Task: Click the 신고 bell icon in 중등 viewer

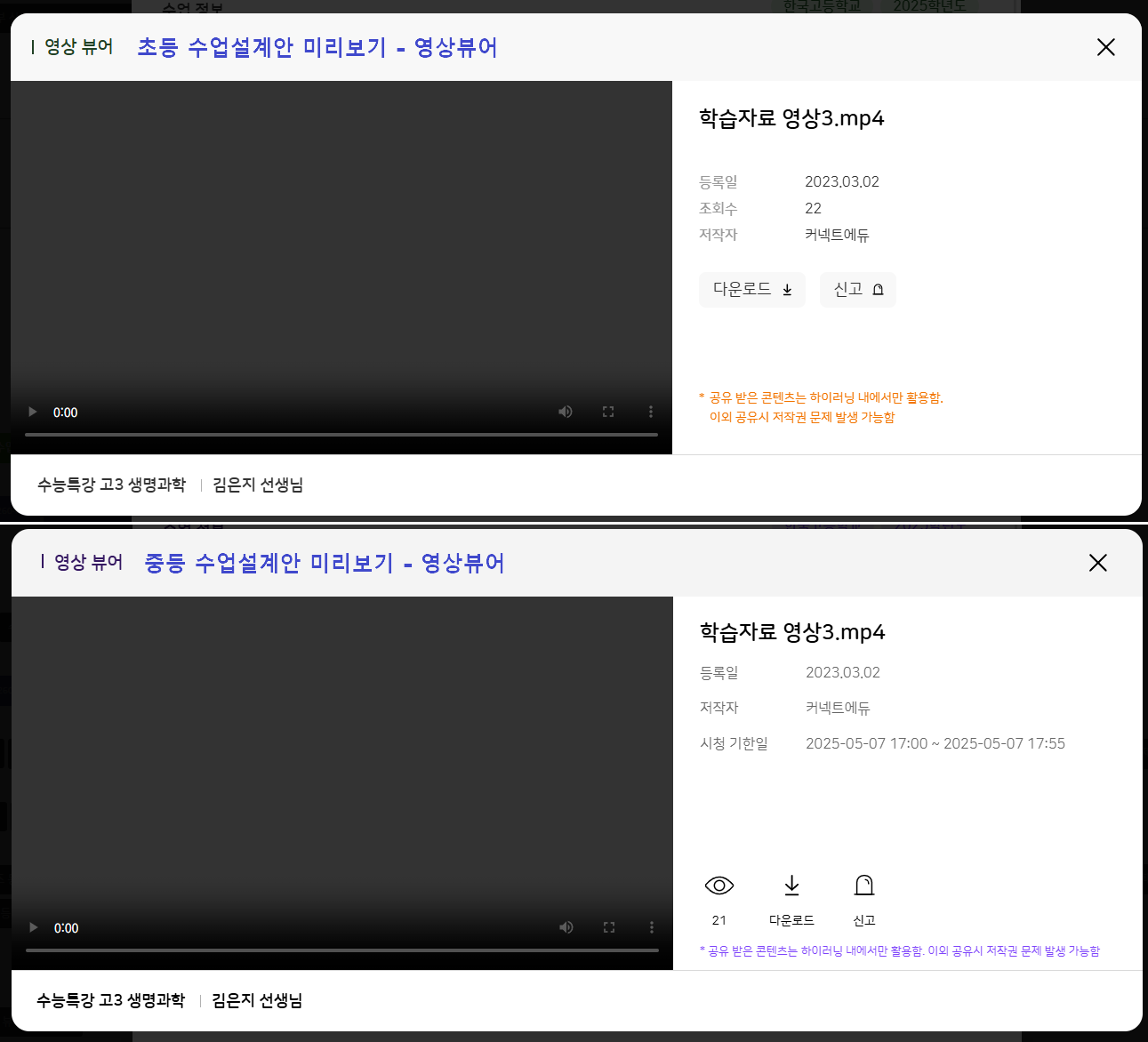Action: pos(864,886)
